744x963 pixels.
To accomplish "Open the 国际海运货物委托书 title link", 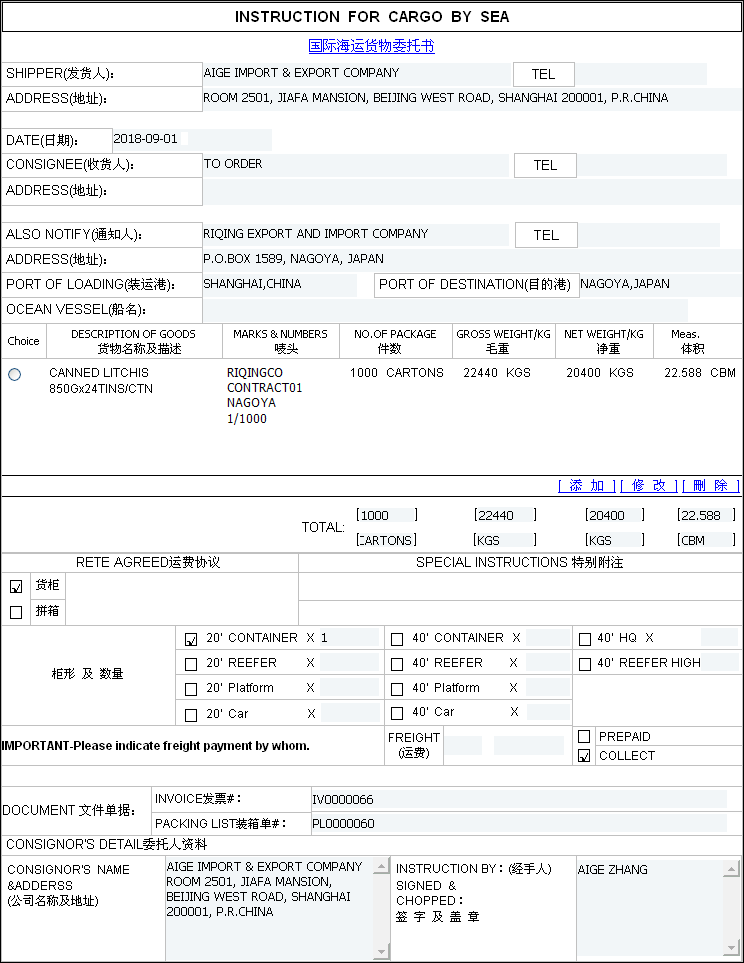I will click(x=371, y=46).
